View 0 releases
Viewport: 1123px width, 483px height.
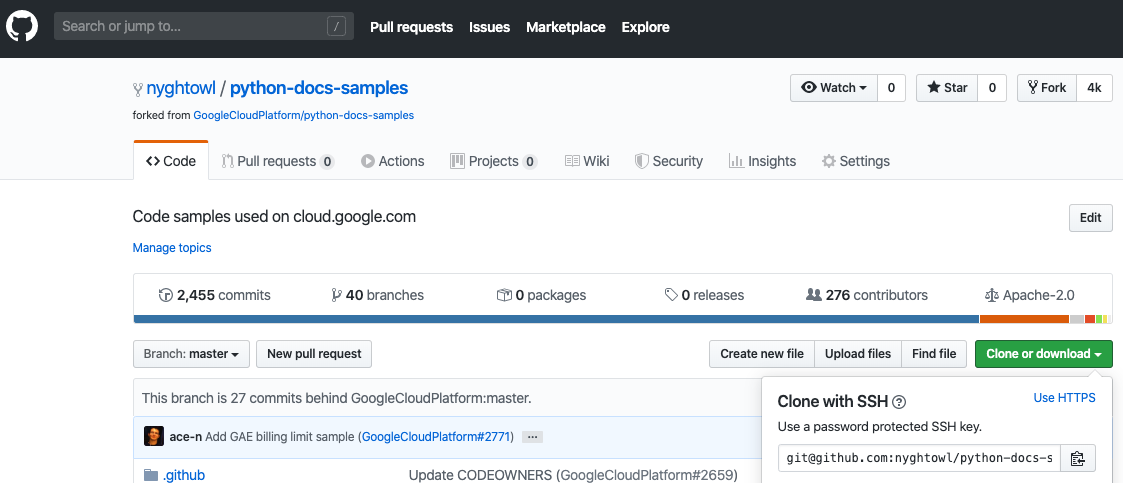704,295
